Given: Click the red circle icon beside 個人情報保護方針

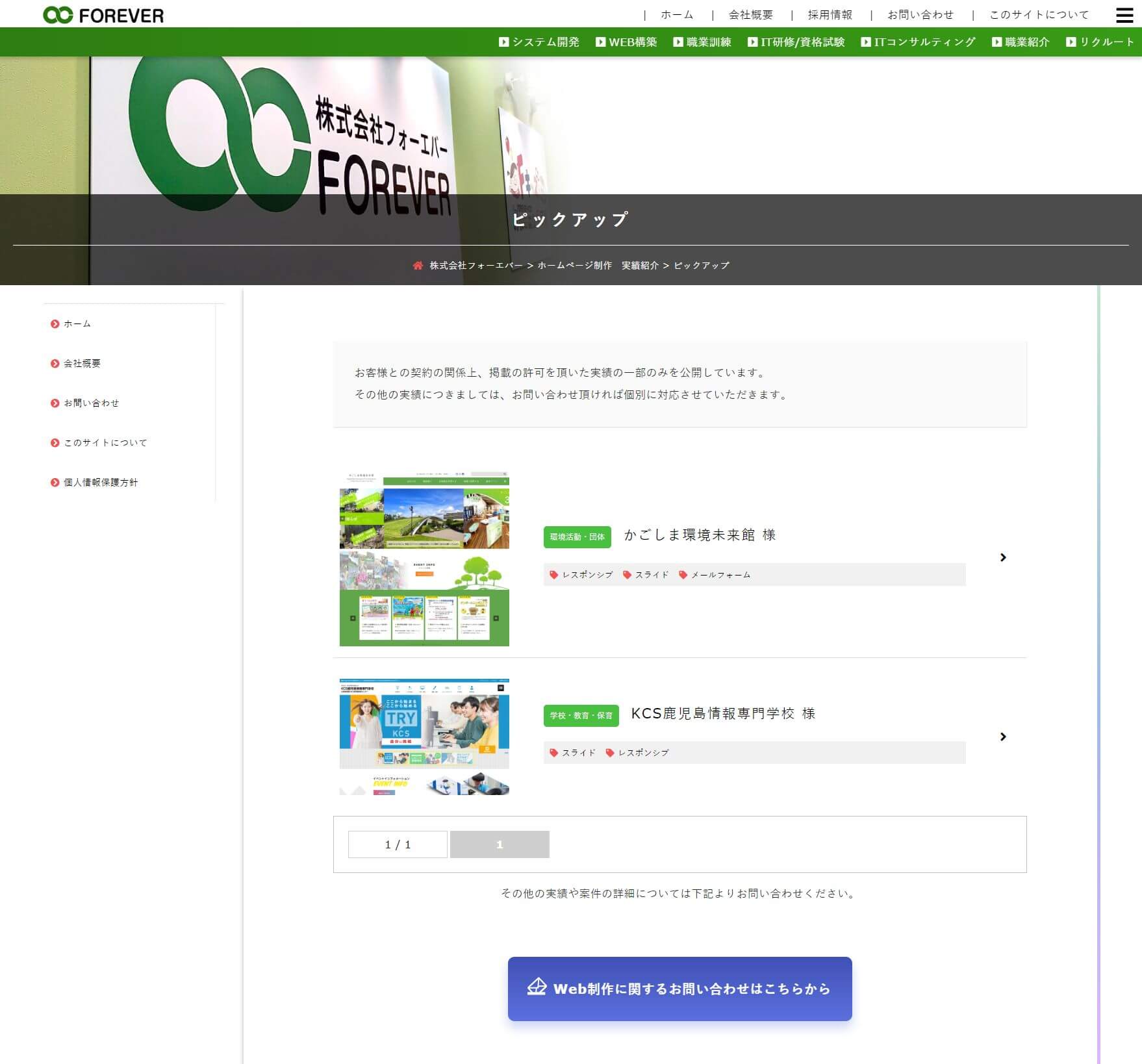Looking at the screenshot, I should click(x=55, y=482).
